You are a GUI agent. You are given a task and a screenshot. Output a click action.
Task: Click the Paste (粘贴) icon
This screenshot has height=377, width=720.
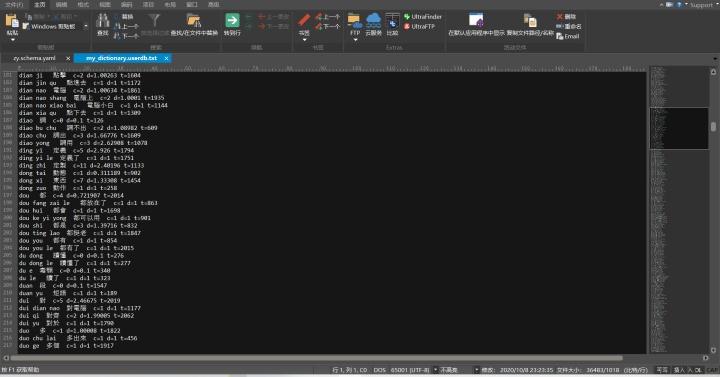(x=12, y=21)
